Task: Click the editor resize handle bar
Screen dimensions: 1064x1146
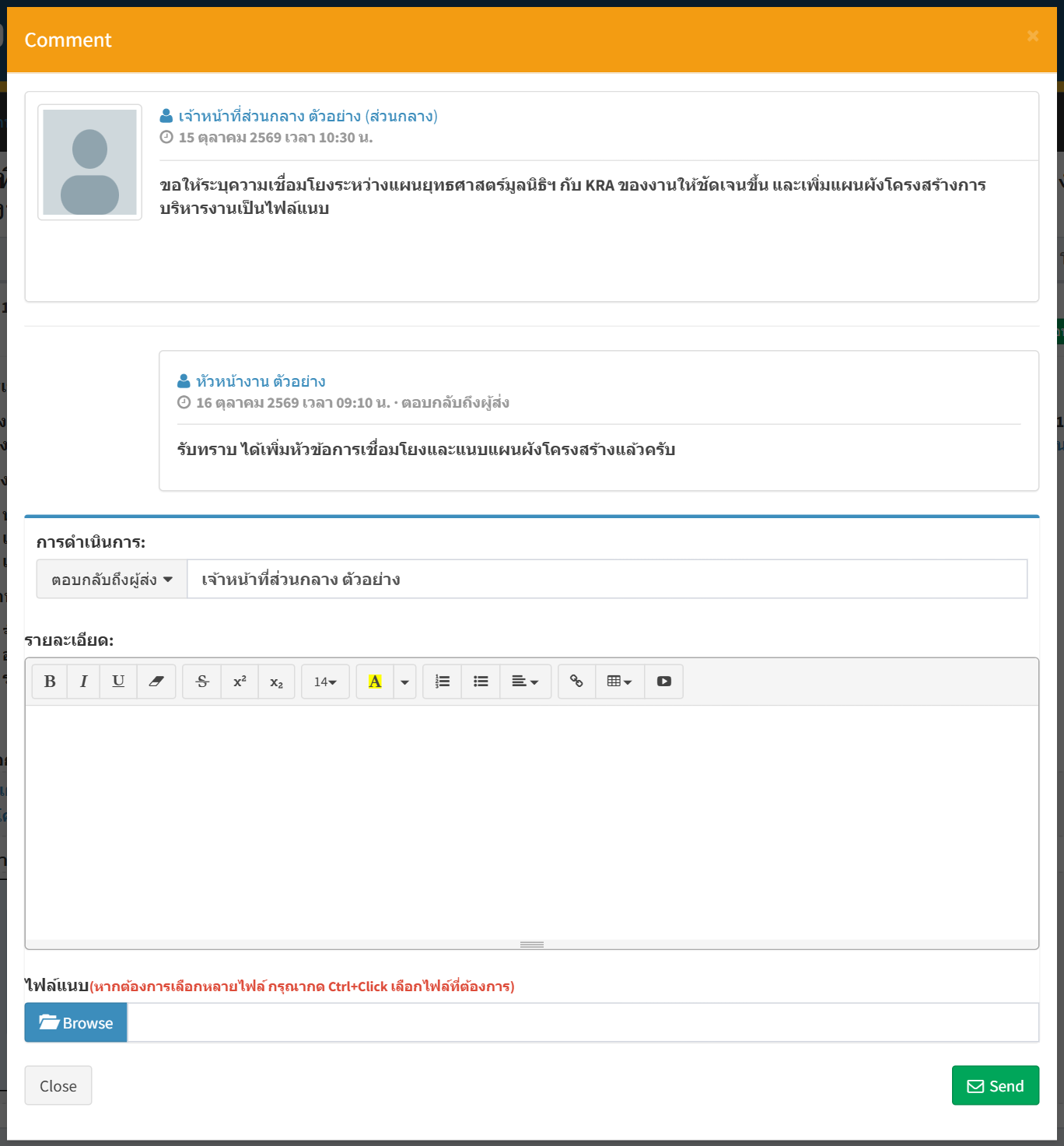Action: point(532,944)
